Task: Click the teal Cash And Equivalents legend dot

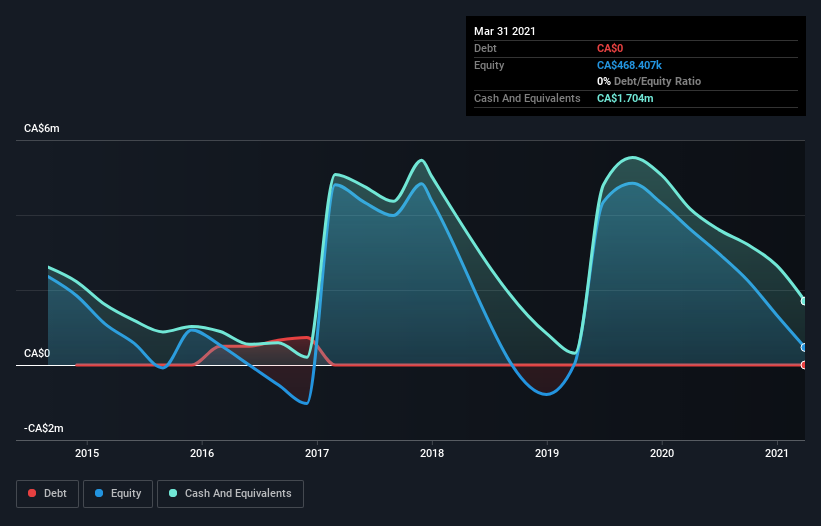Action: click(173, 493)
